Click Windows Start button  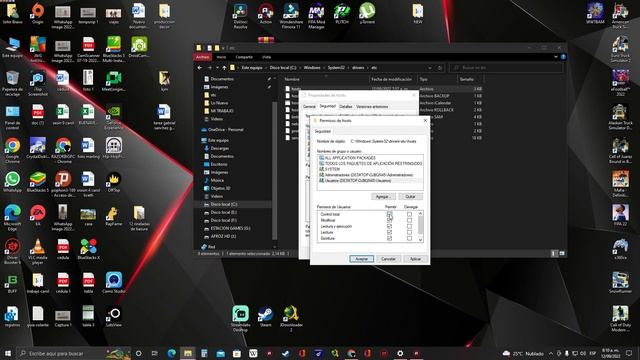8,353
